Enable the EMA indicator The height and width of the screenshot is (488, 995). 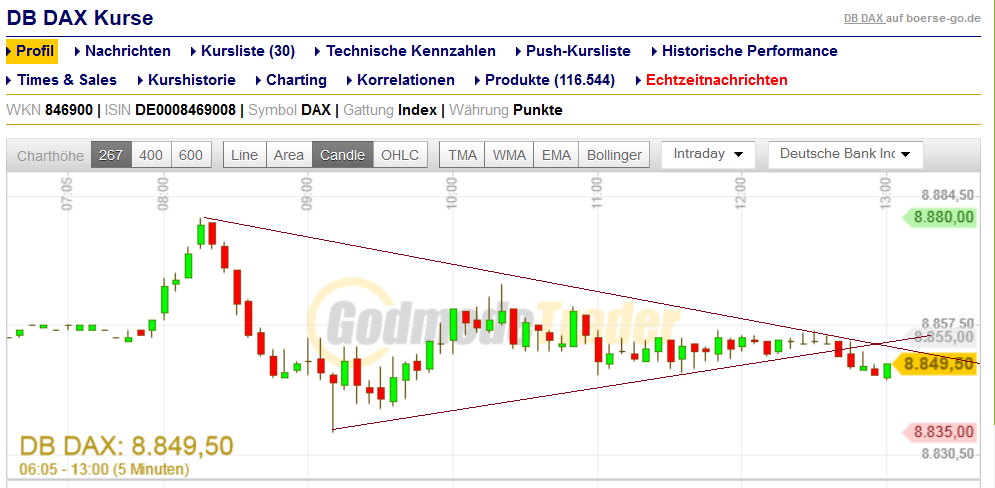[x=556, y=155]
